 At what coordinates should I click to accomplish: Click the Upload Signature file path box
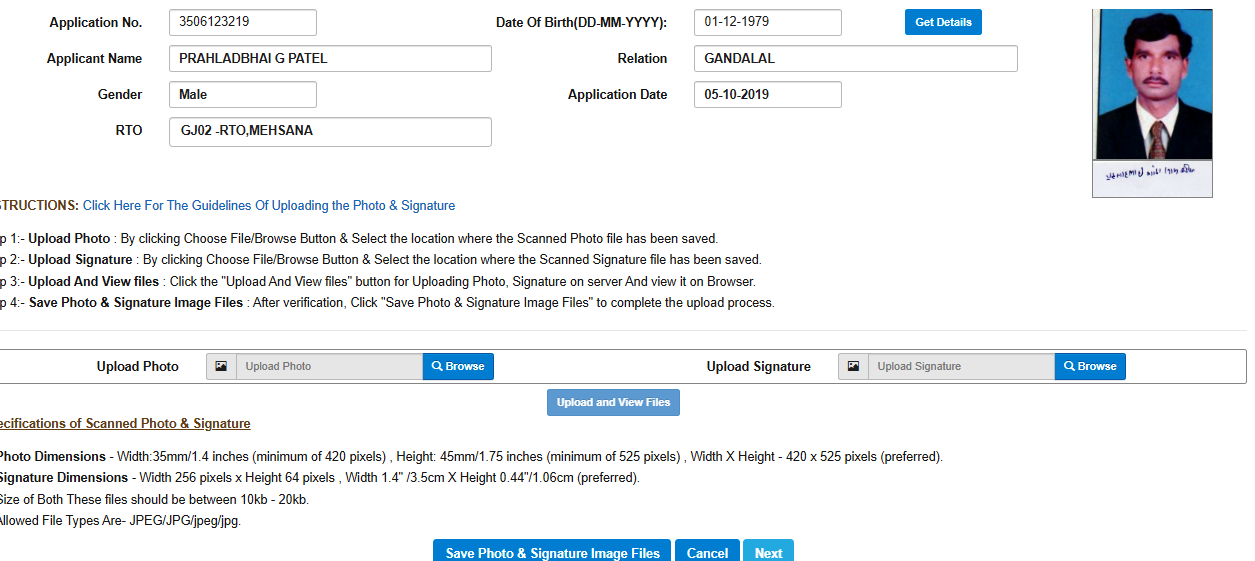(961, 366)
